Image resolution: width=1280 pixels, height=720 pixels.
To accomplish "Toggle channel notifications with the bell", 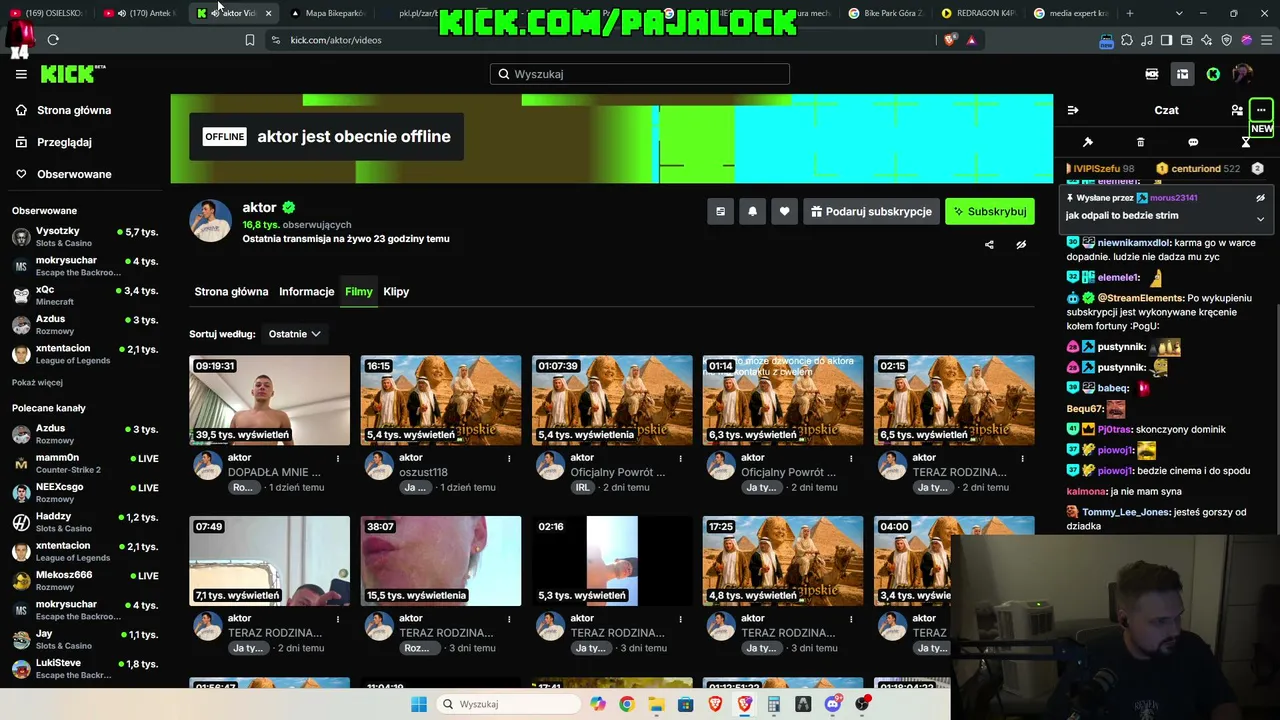I will point(752,211).
